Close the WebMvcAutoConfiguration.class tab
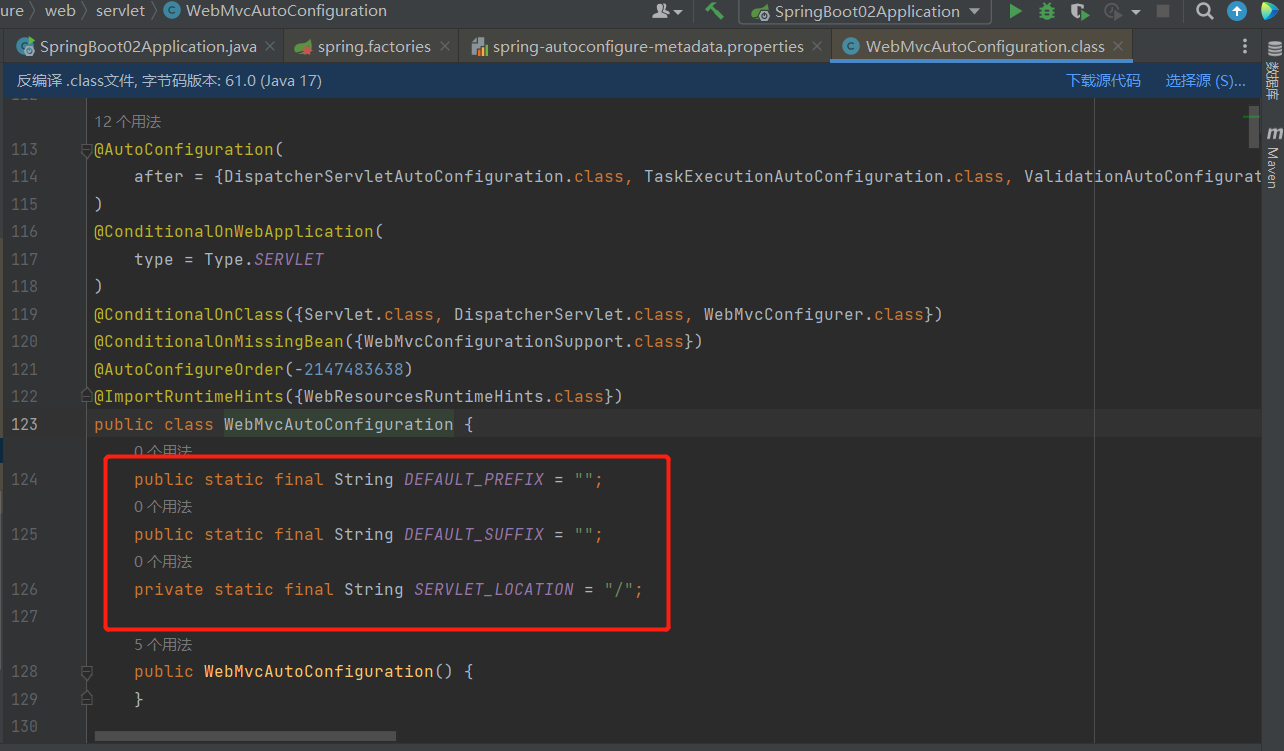The height and width of the screenshot is (751, 1284). (1118, 46)
